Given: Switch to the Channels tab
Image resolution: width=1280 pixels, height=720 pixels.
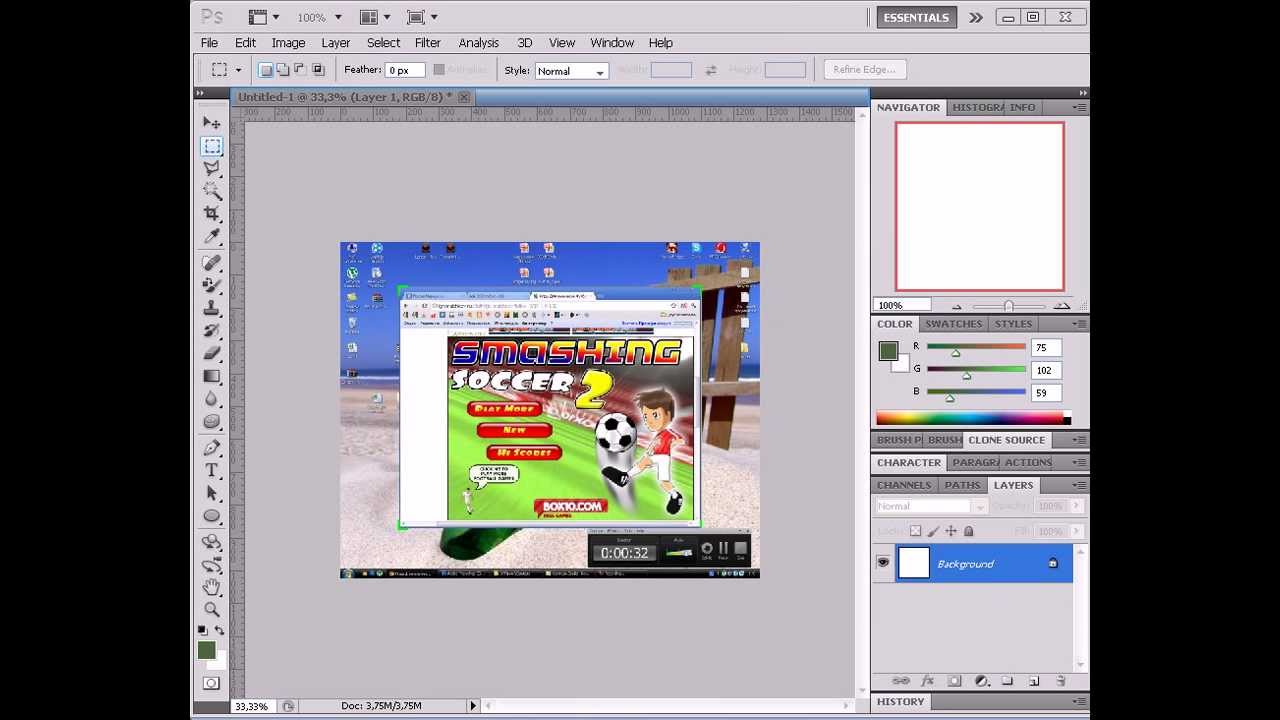Looking at the screenshot, I should 904,485.
